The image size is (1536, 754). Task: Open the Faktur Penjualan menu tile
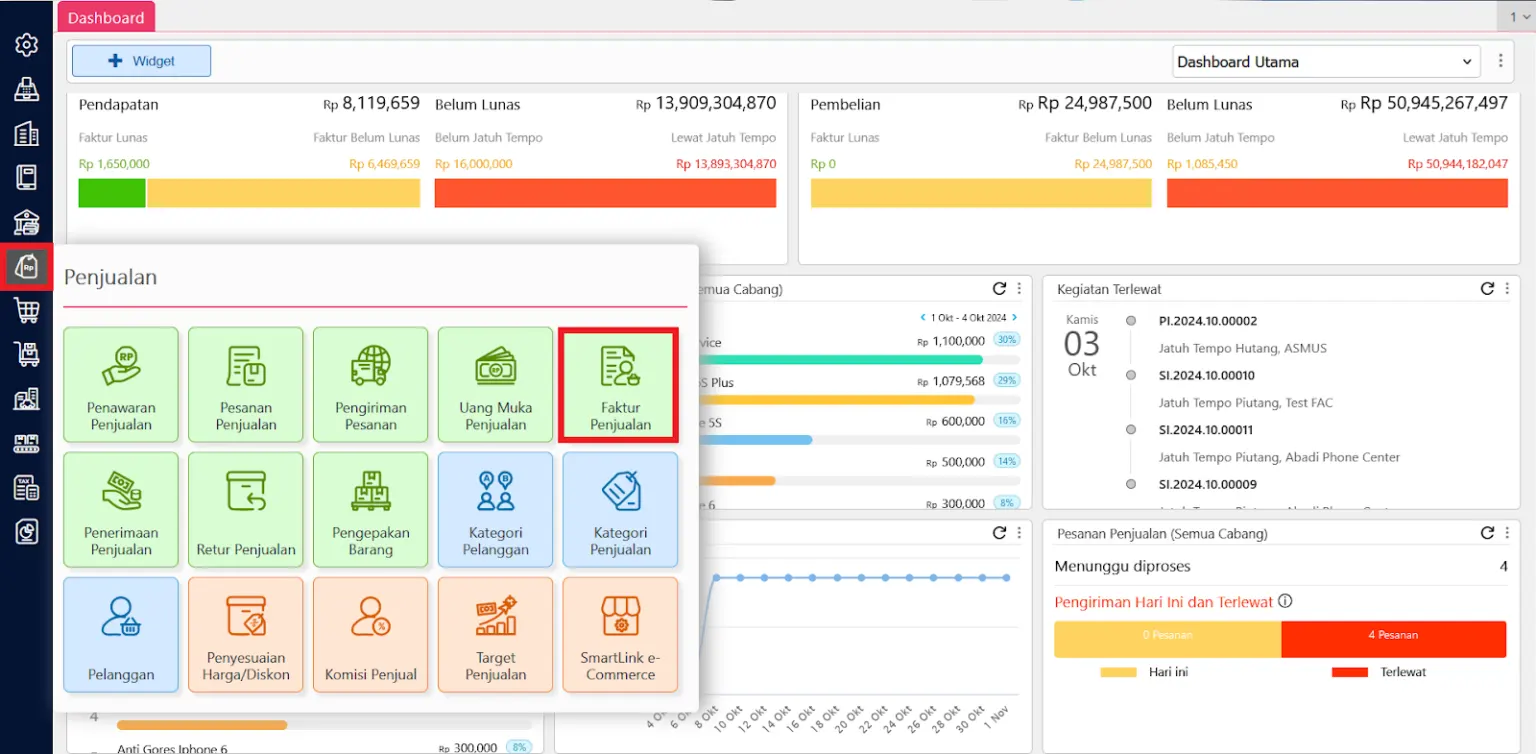point(620,385)
